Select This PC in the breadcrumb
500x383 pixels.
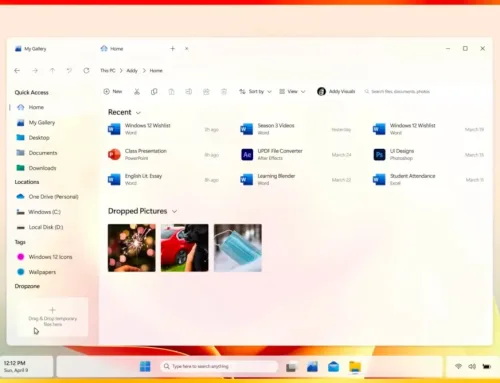coord(108,71)
